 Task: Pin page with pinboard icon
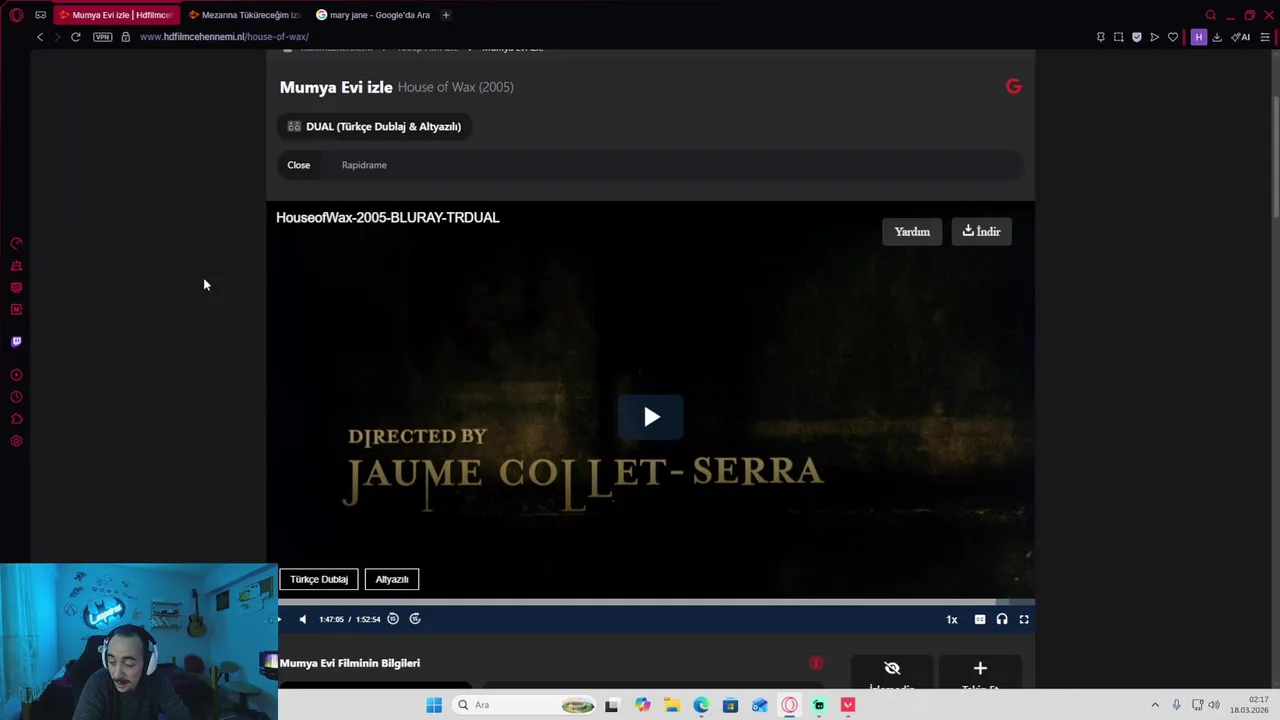click(1101, 37)
